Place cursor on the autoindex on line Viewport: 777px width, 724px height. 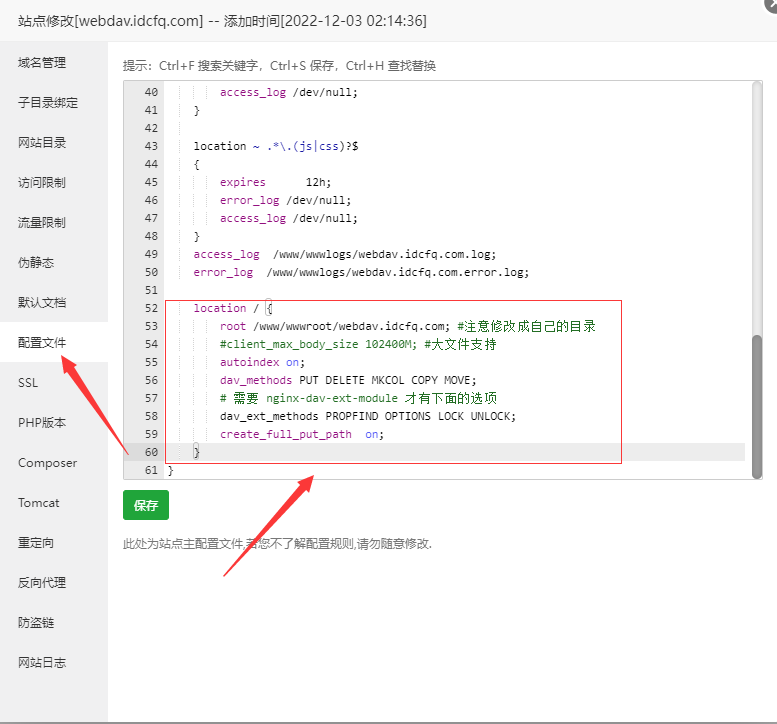tap(262, 362)
